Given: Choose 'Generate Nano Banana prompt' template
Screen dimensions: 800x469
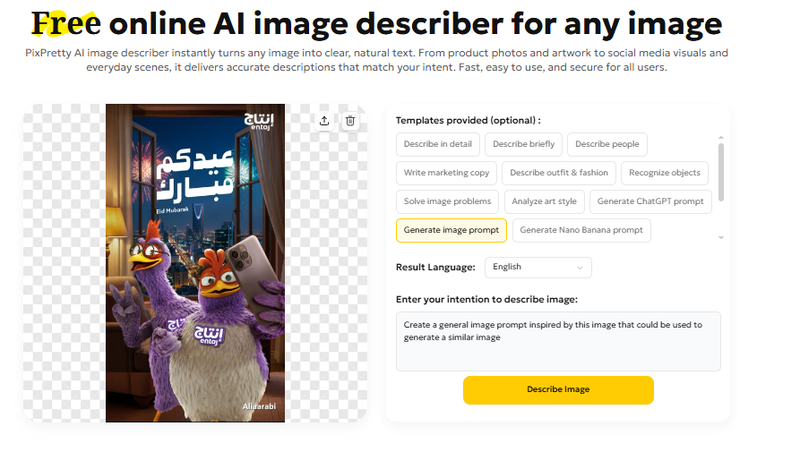Looking at the screenshot, I should (x=581, y=230).
